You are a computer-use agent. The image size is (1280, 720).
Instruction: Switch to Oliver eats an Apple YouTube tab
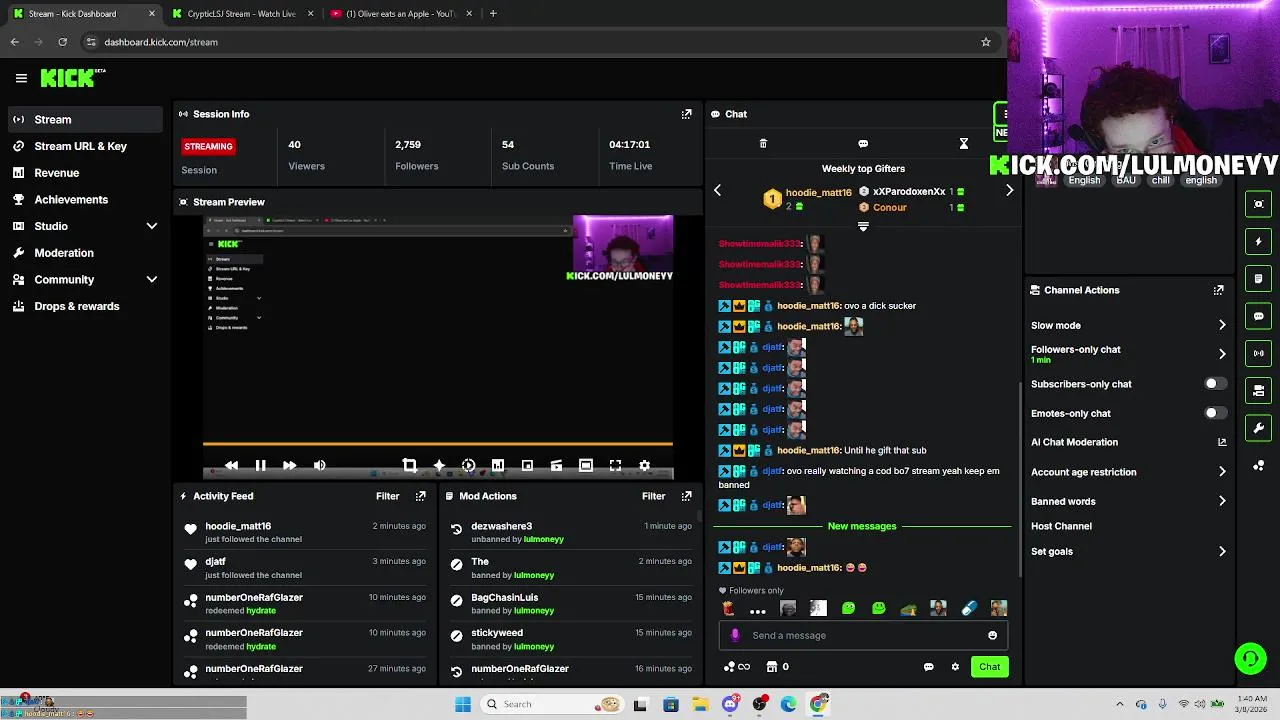(400, 14)
